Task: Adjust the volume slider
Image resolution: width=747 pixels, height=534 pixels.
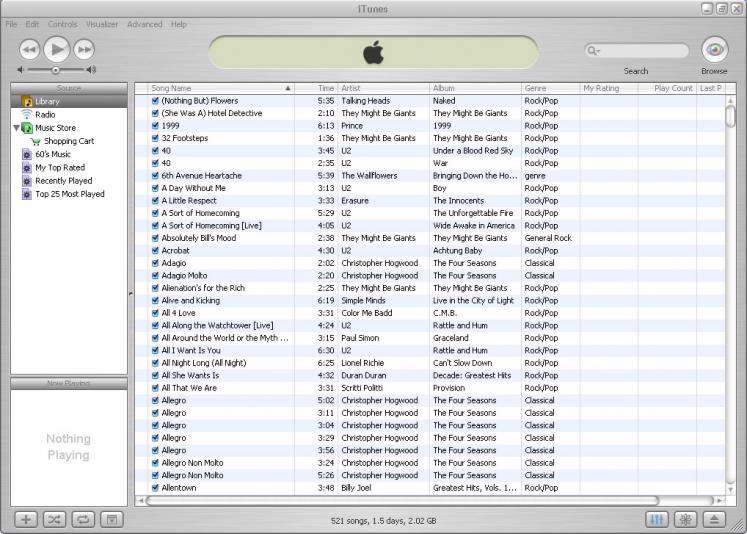Action: click(x=55, y=70)
